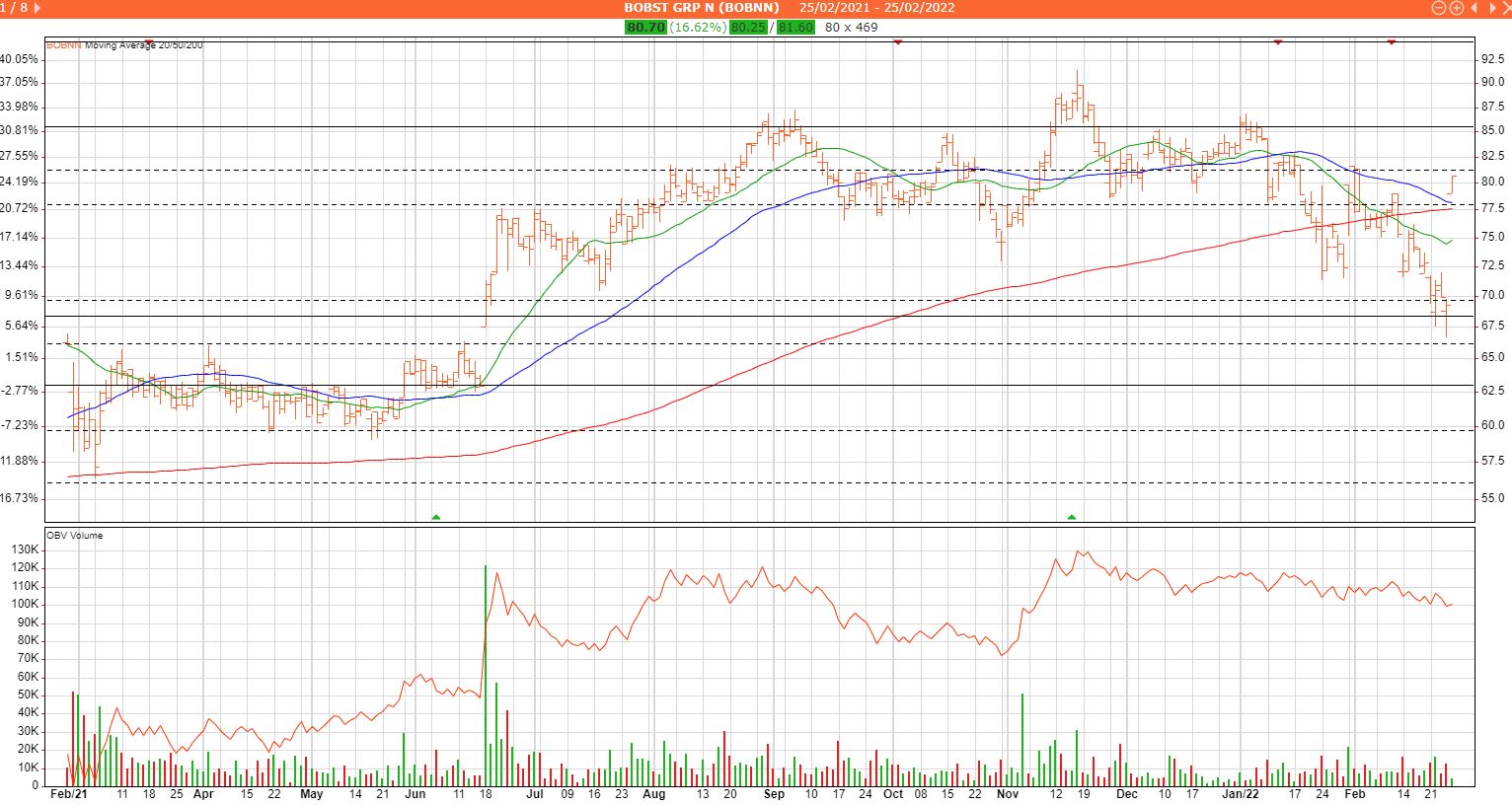This screenshot has width=1512, height=805.
Task: Click the red down-triangle marker above February 2022
Action: [1391, 42]
